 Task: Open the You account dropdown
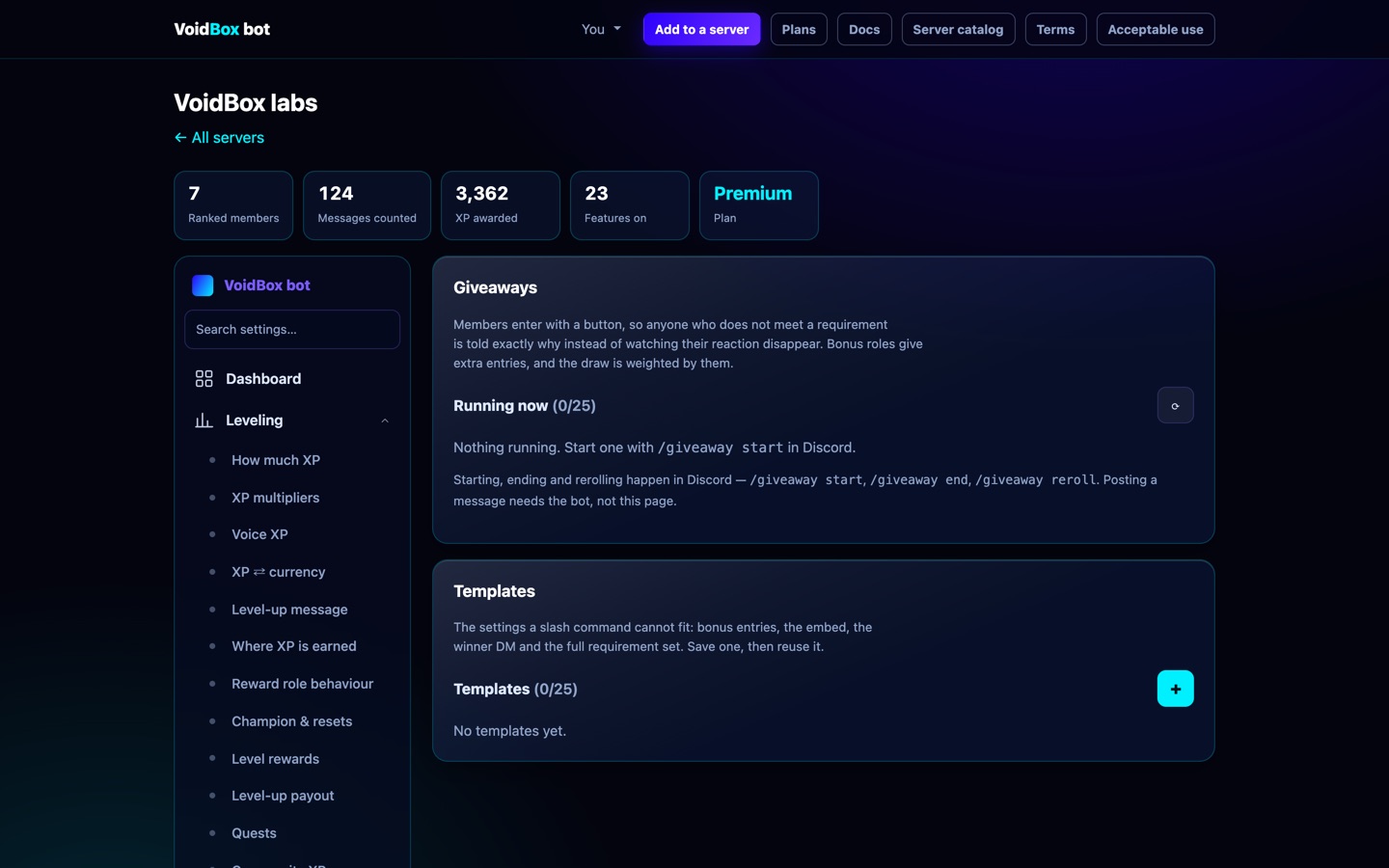point(601,29)
